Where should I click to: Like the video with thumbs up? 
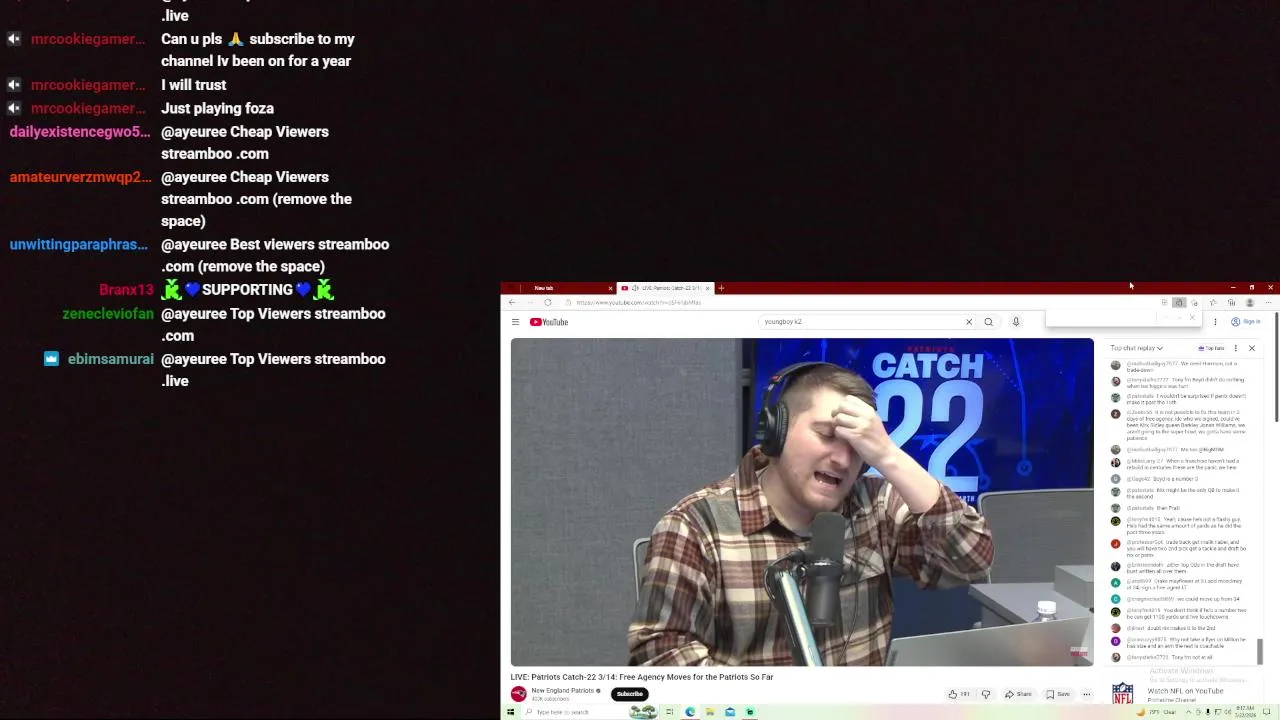(961, 694)
